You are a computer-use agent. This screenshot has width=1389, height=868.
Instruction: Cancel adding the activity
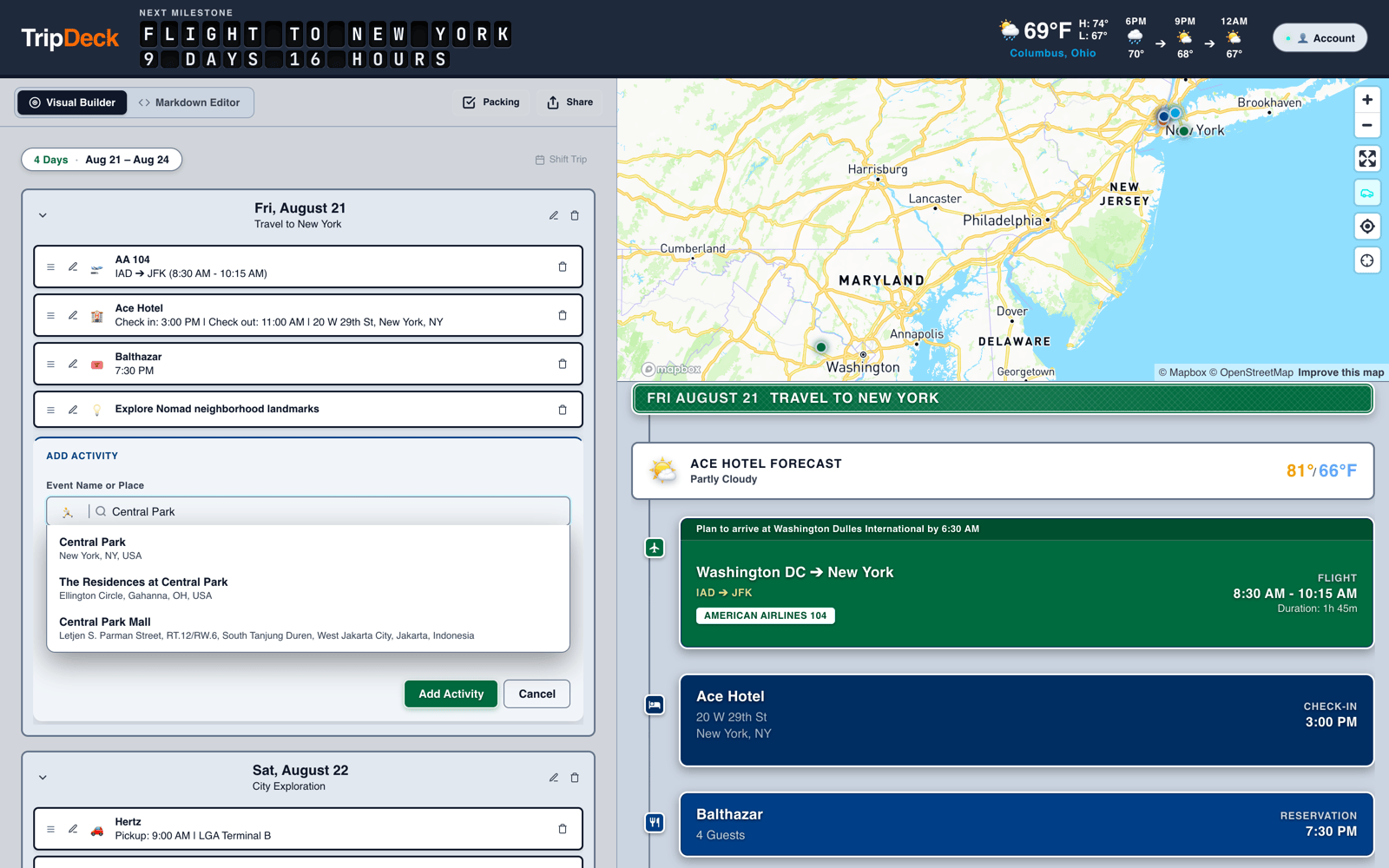coord(537,694)
